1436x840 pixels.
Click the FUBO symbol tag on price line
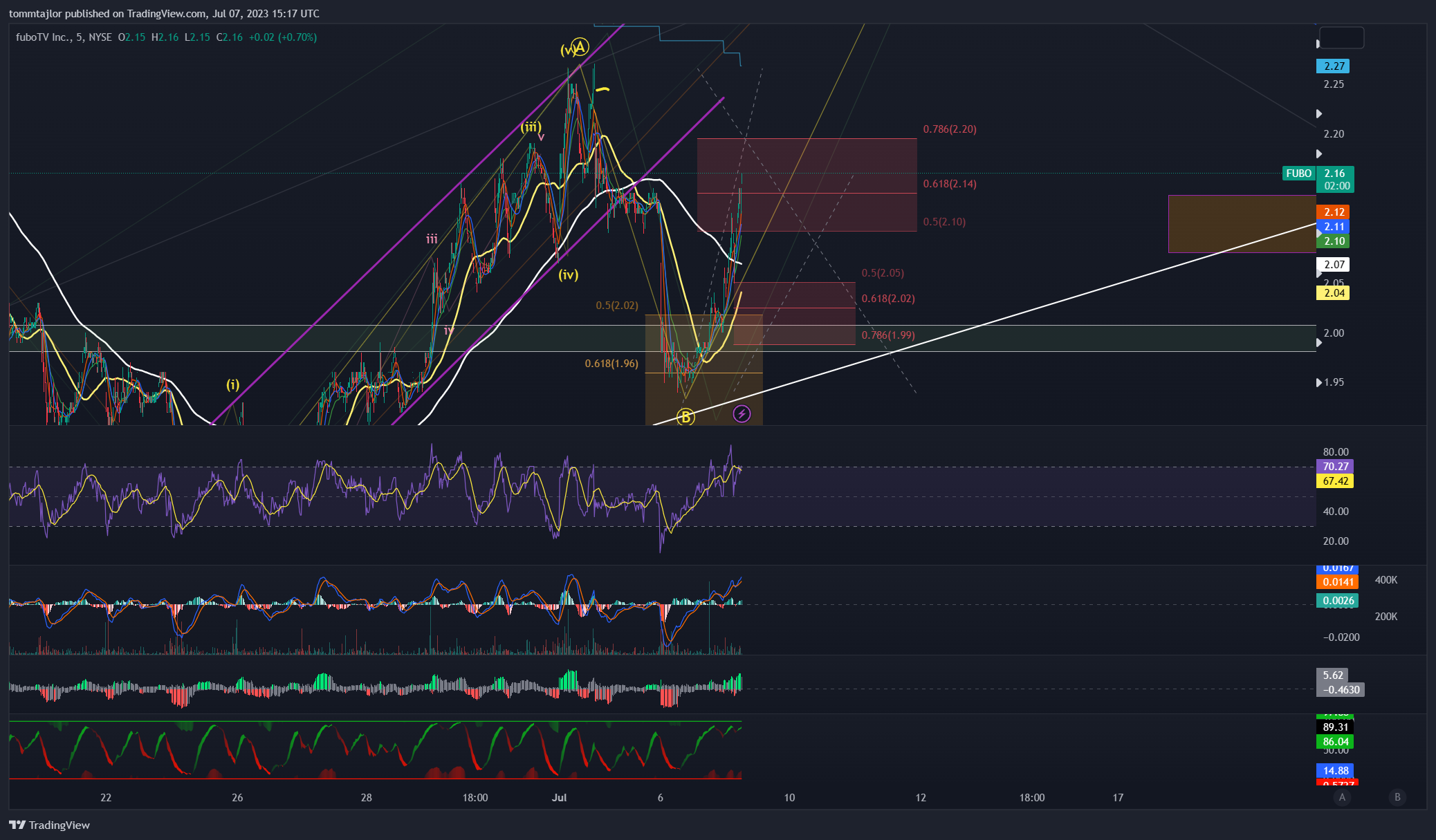click(1299, 174)
